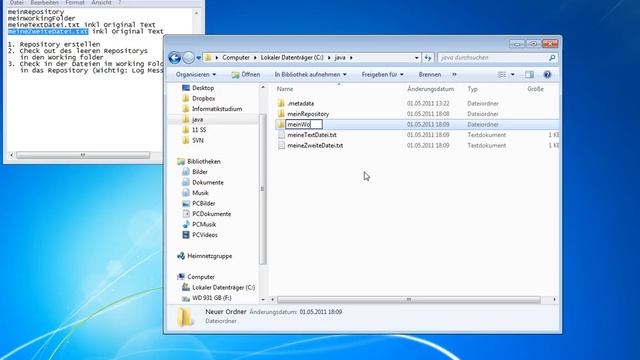Refresh the folder with the refresh icon
640x360 pixels.
[428, 58]
